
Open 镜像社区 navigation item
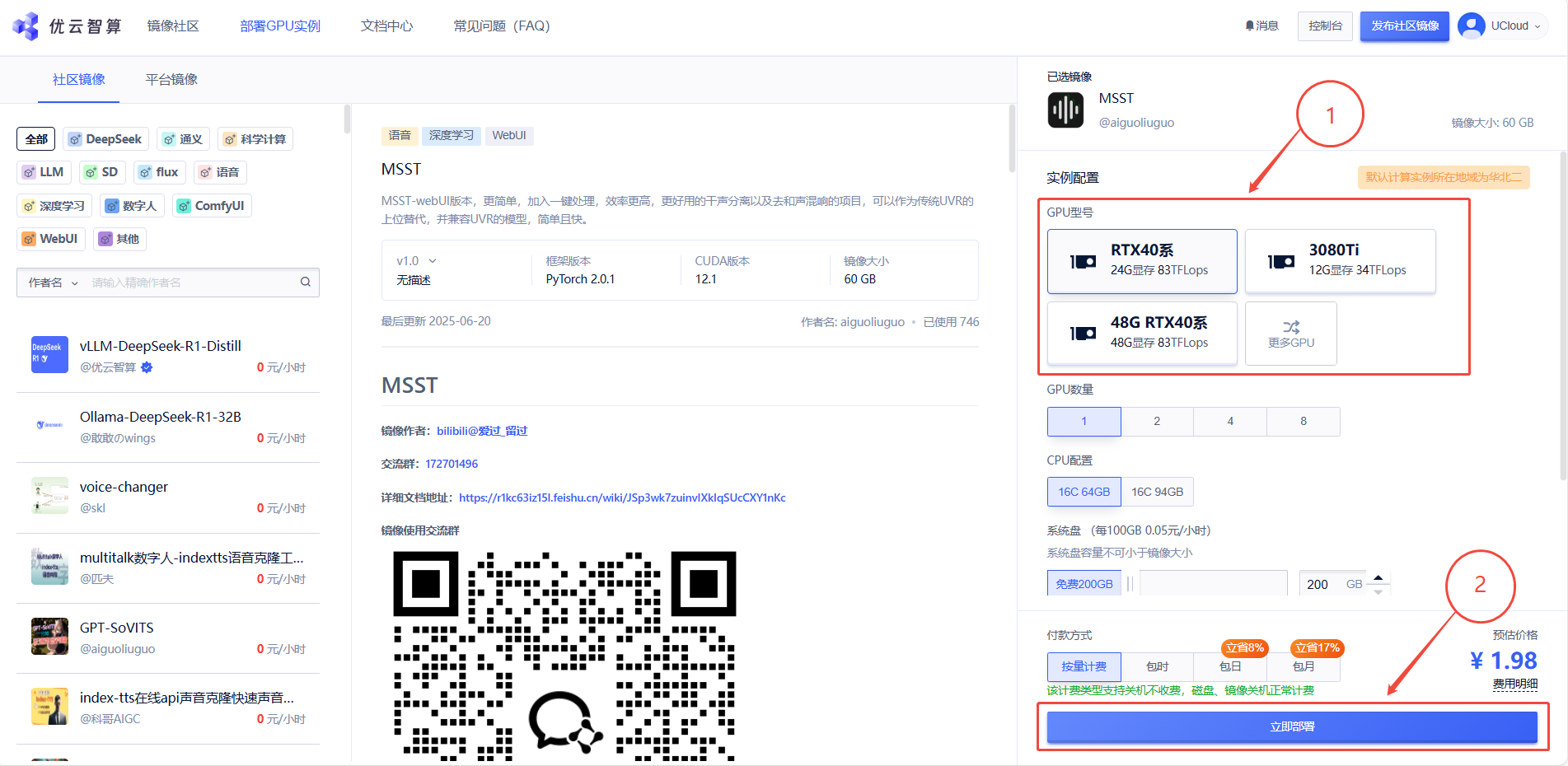click(x=173, y=26)
